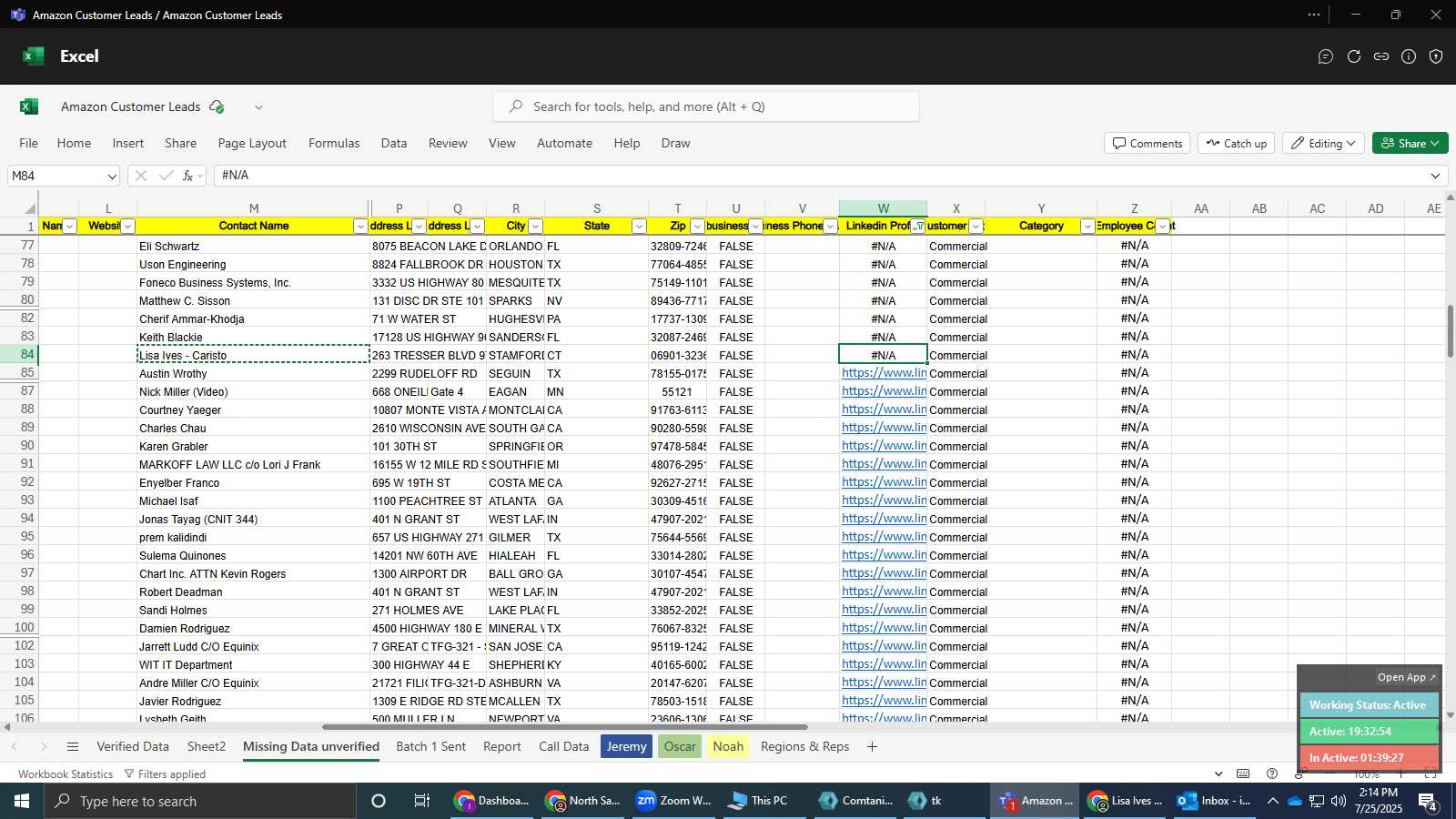Viewport: 1456px width, 819px height.
Task: Open the Comments pane button
Action: click(x=1148, y=144)
